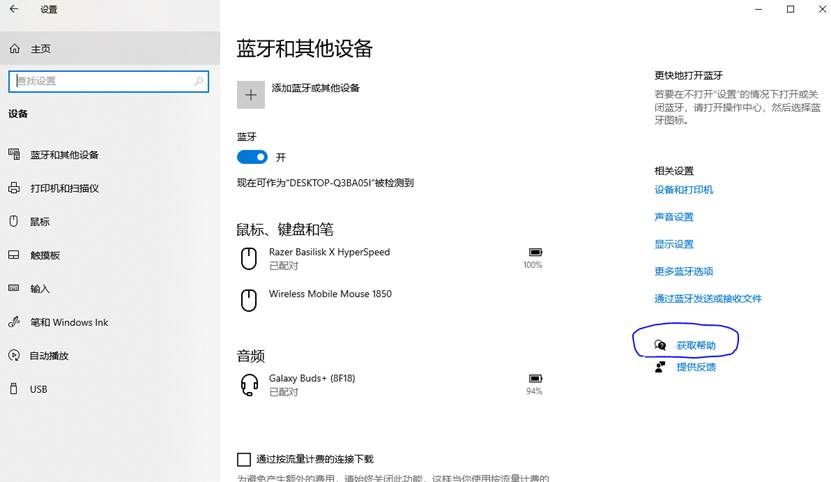Click the Galaxy Buds+ headset icon
The width and height of the screenshot is (831, 482).
(x=249, y=385)
